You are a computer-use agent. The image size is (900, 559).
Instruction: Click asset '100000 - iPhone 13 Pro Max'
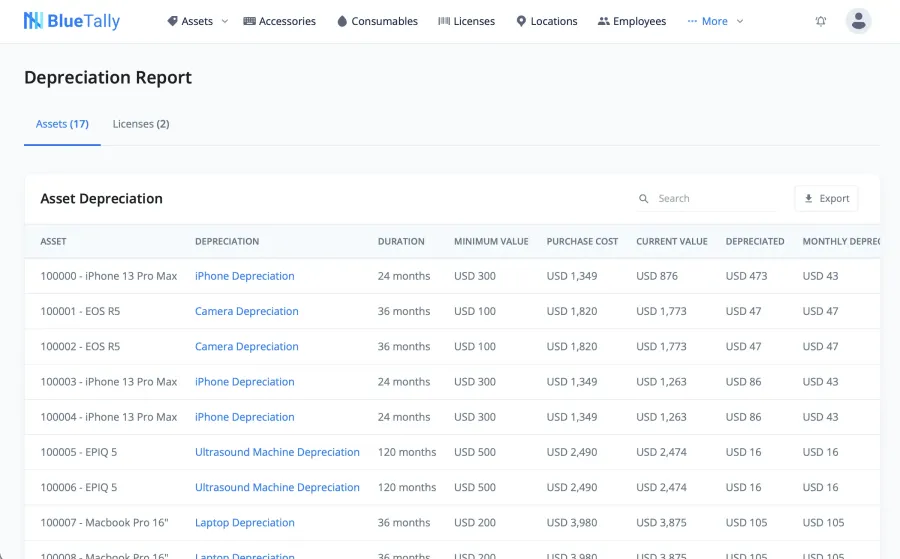108,276
